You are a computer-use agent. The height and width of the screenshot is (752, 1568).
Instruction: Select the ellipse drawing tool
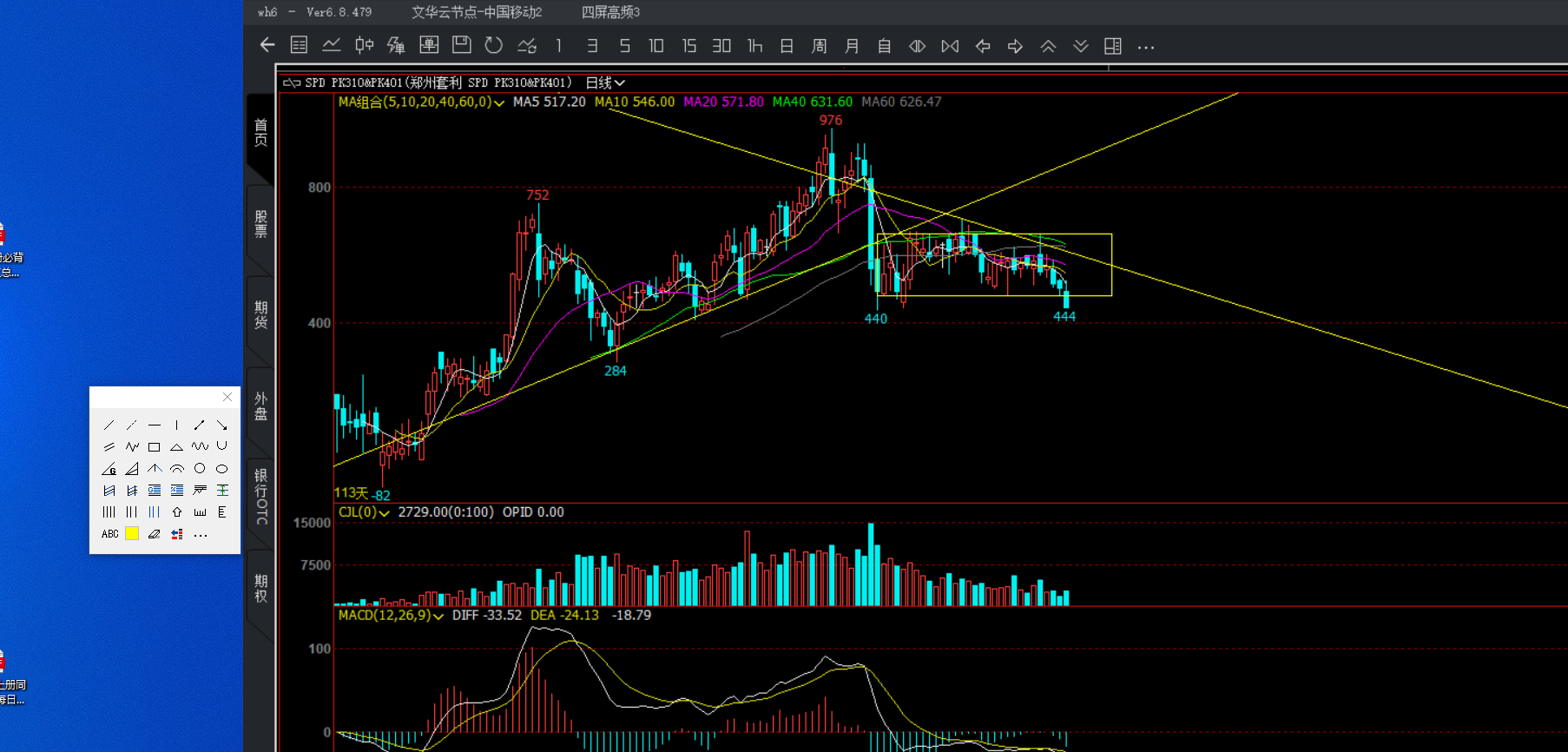222,469
